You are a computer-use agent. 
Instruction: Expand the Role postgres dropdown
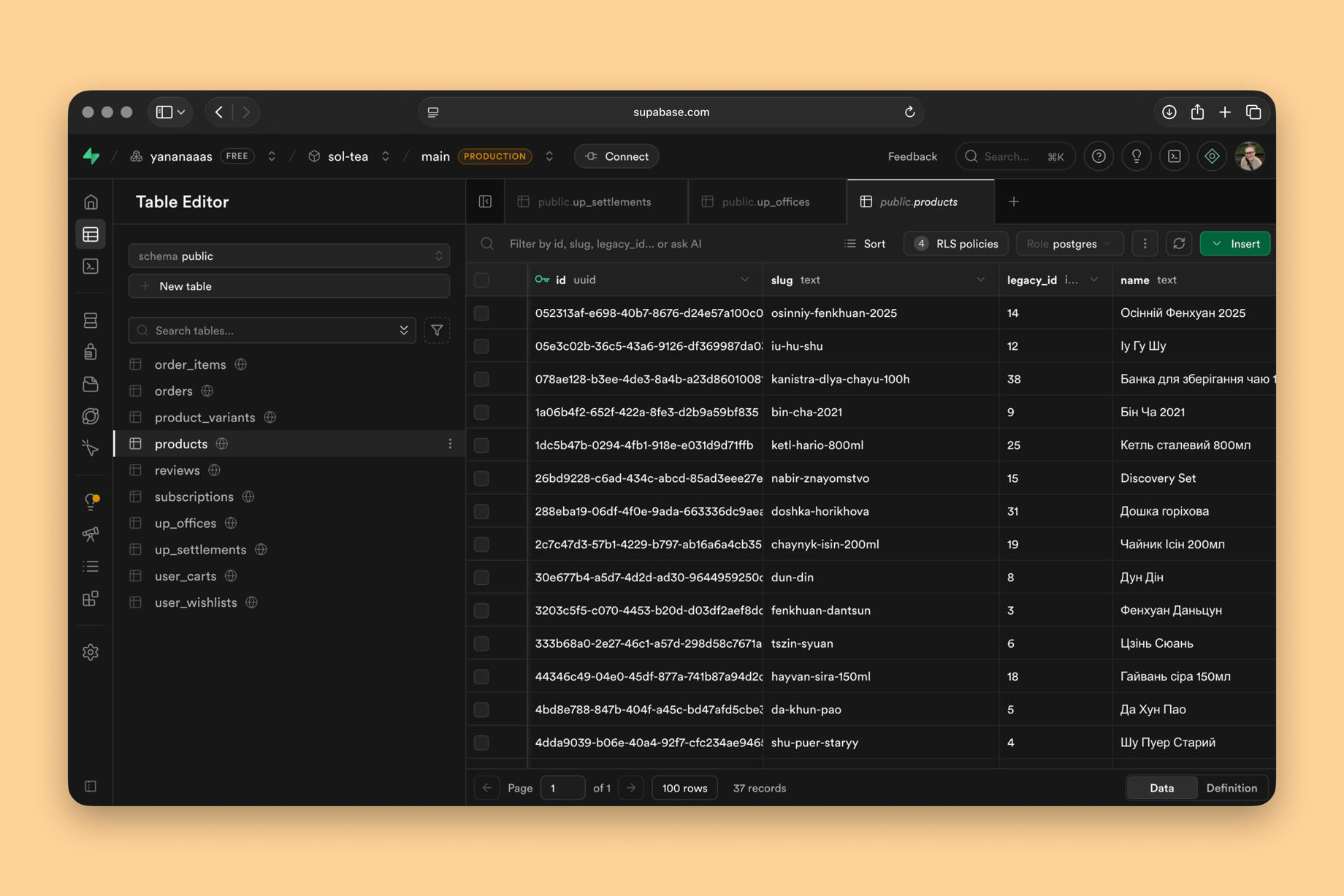(x=1069, y=244)
